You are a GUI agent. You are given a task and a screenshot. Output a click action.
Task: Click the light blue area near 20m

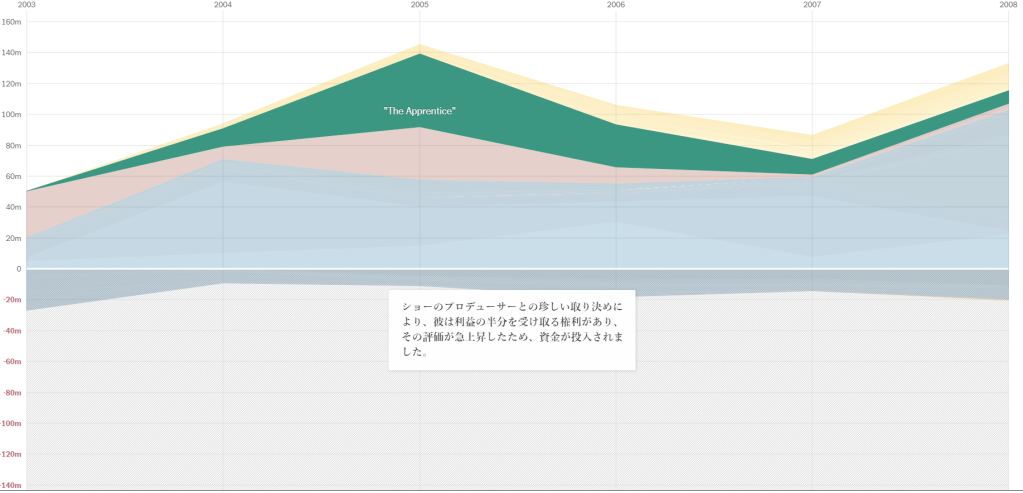pyautogui.click(x=300, y=240)
